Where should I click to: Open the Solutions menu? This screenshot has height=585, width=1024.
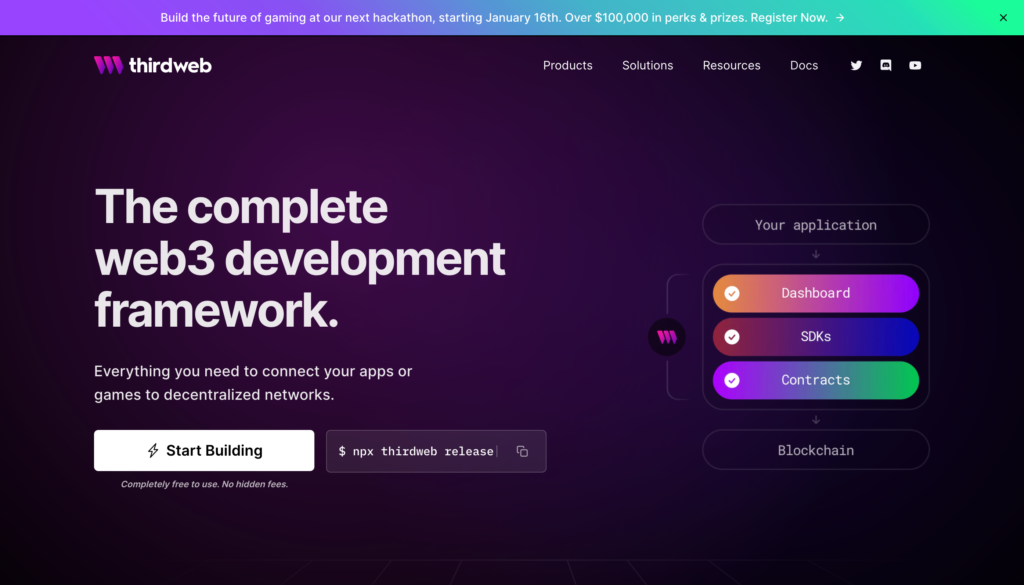[x=647, y=65]
